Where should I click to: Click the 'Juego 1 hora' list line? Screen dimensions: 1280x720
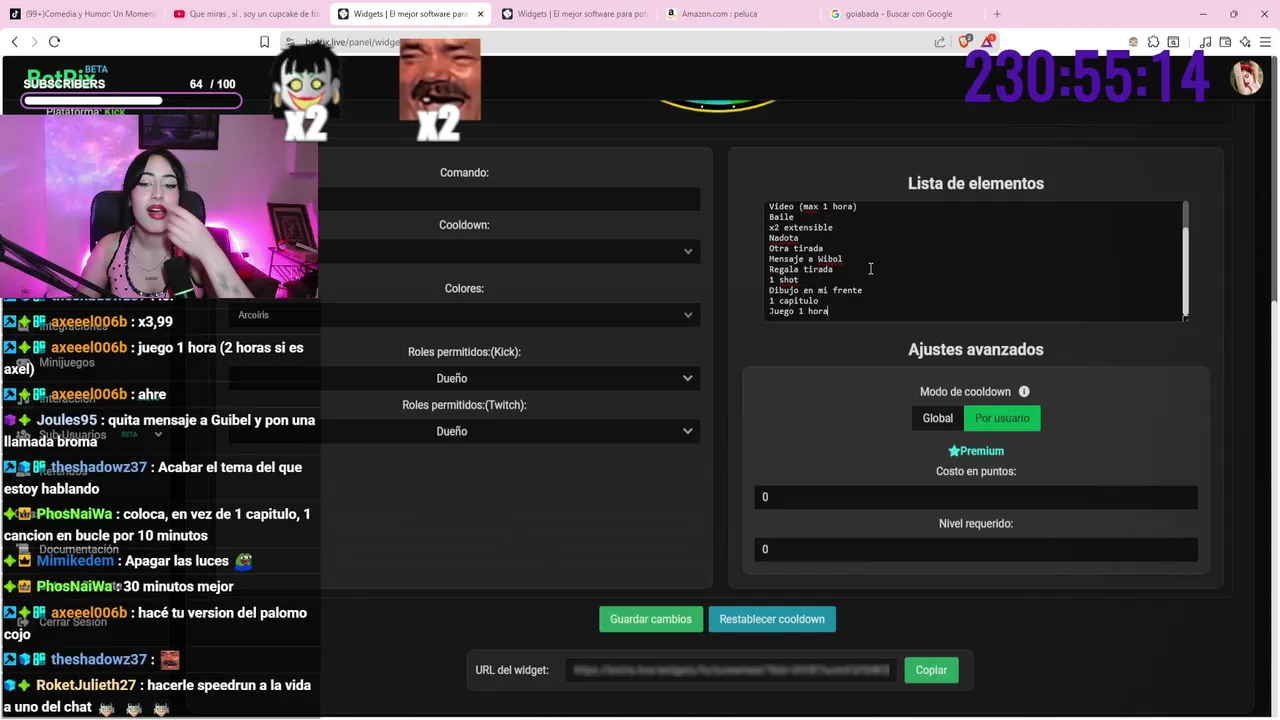point(798,311)
